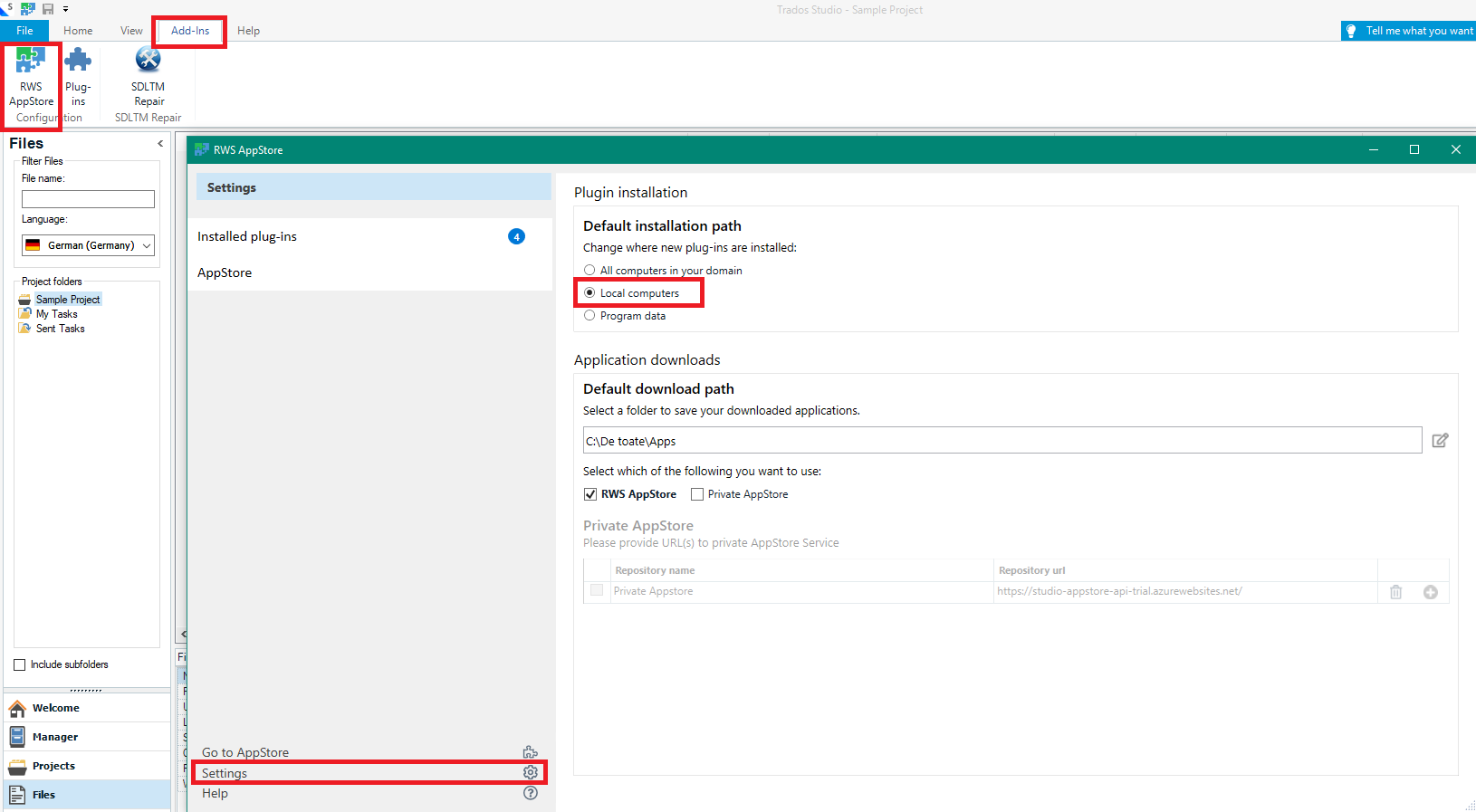Open the File menu tab
This screenshot has height=812, width=1476.
tap(24, 31)
